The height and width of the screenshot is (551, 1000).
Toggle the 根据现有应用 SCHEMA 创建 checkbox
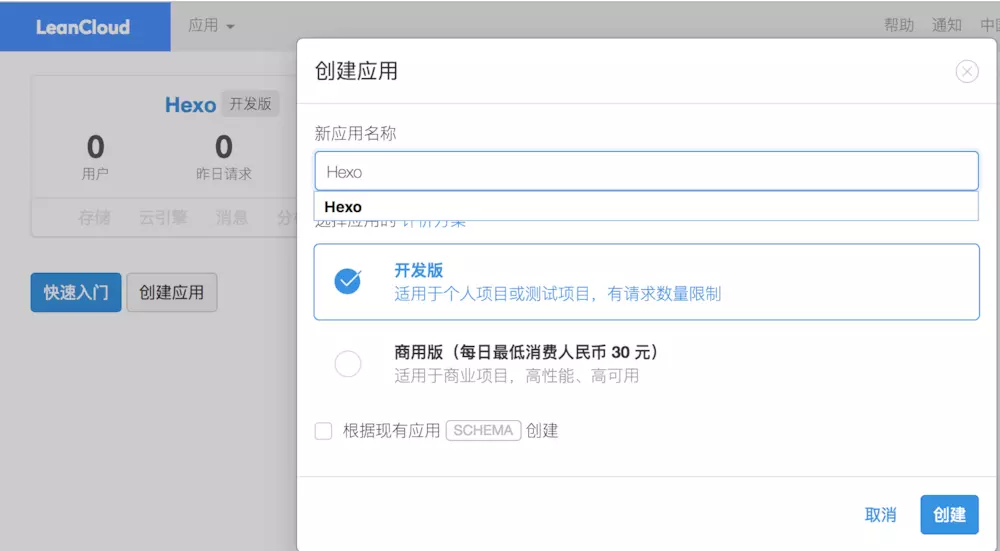tap(323, 431)
